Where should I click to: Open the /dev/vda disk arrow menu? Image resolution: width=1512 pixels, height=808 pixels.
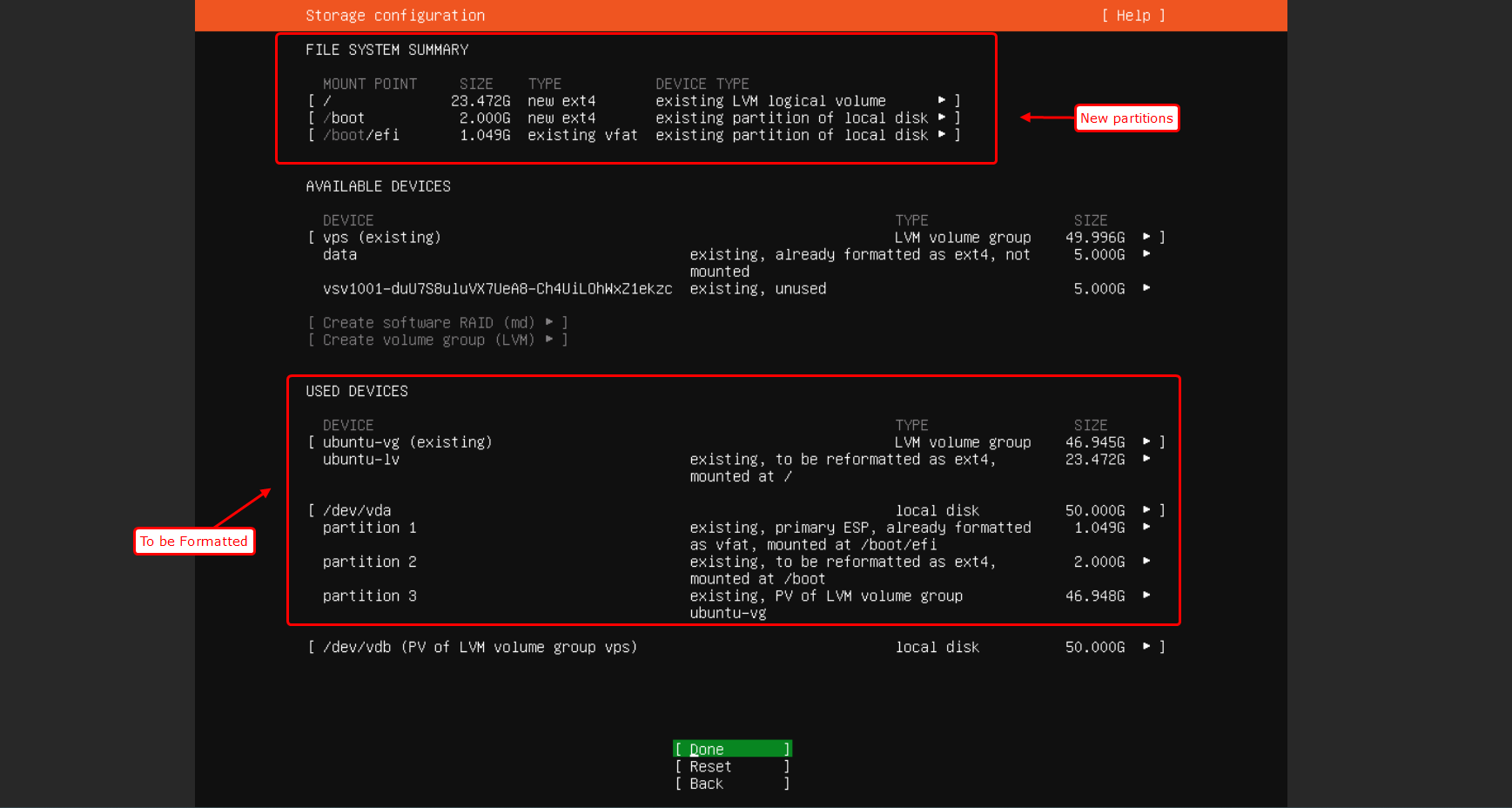click(1146, 510)
